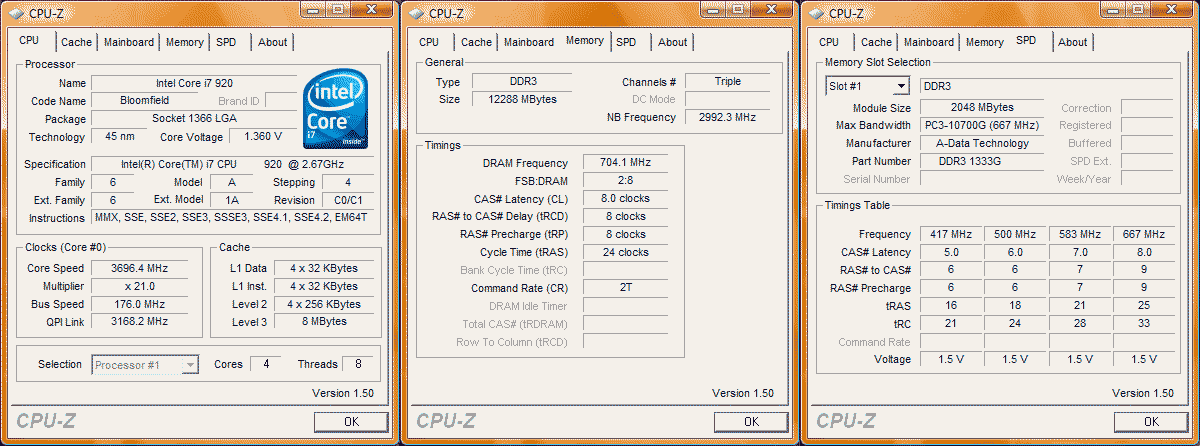Image resolution: width=1200 pixels, height=446 pixels.
Task: Open the Cache tab in the left window
Action: click(x=77, y=42)
